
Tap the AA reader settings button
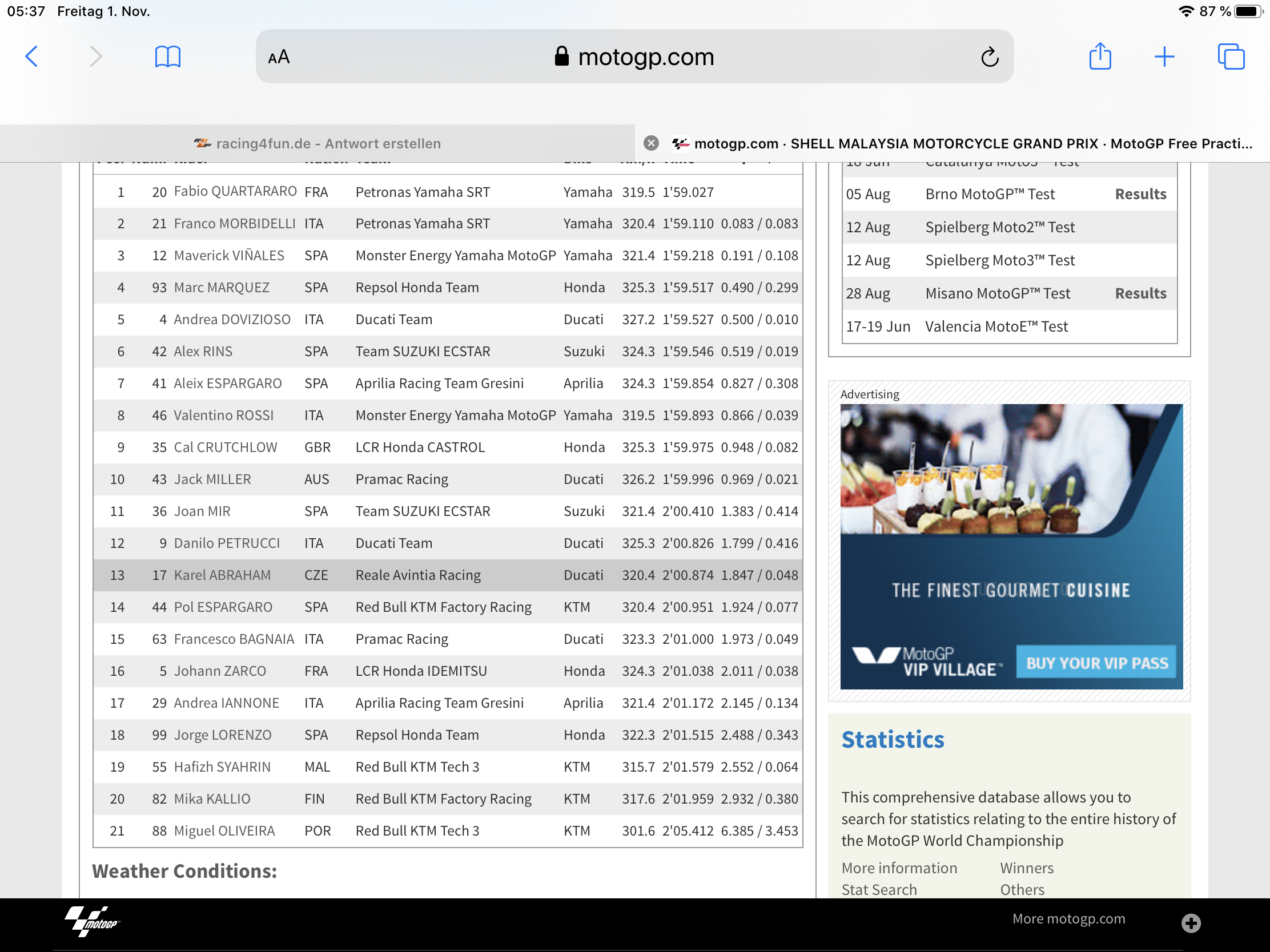(279, 57)
